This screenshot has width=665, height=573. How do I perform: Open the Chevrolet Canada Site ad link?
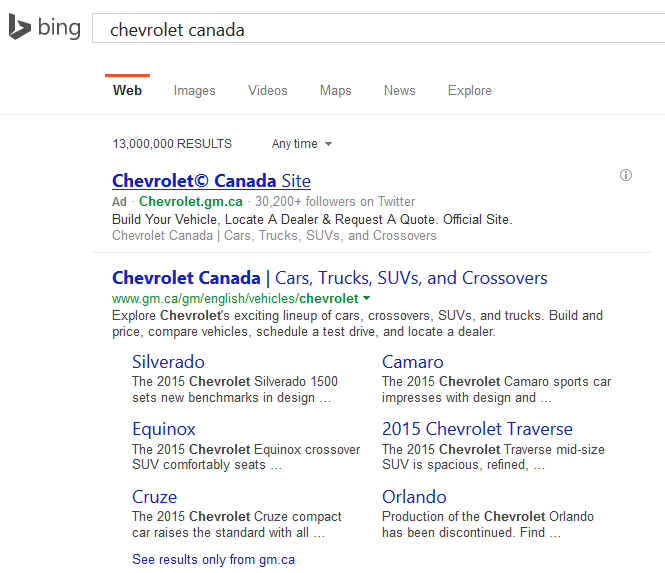click(211, 181)
